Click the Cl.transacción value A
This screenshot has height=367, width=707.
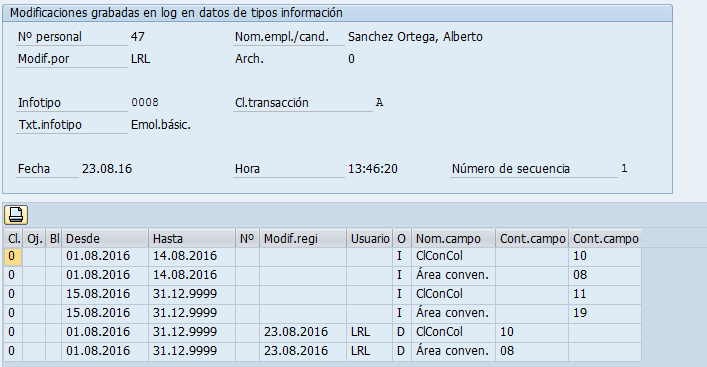[x=379, y=102]
